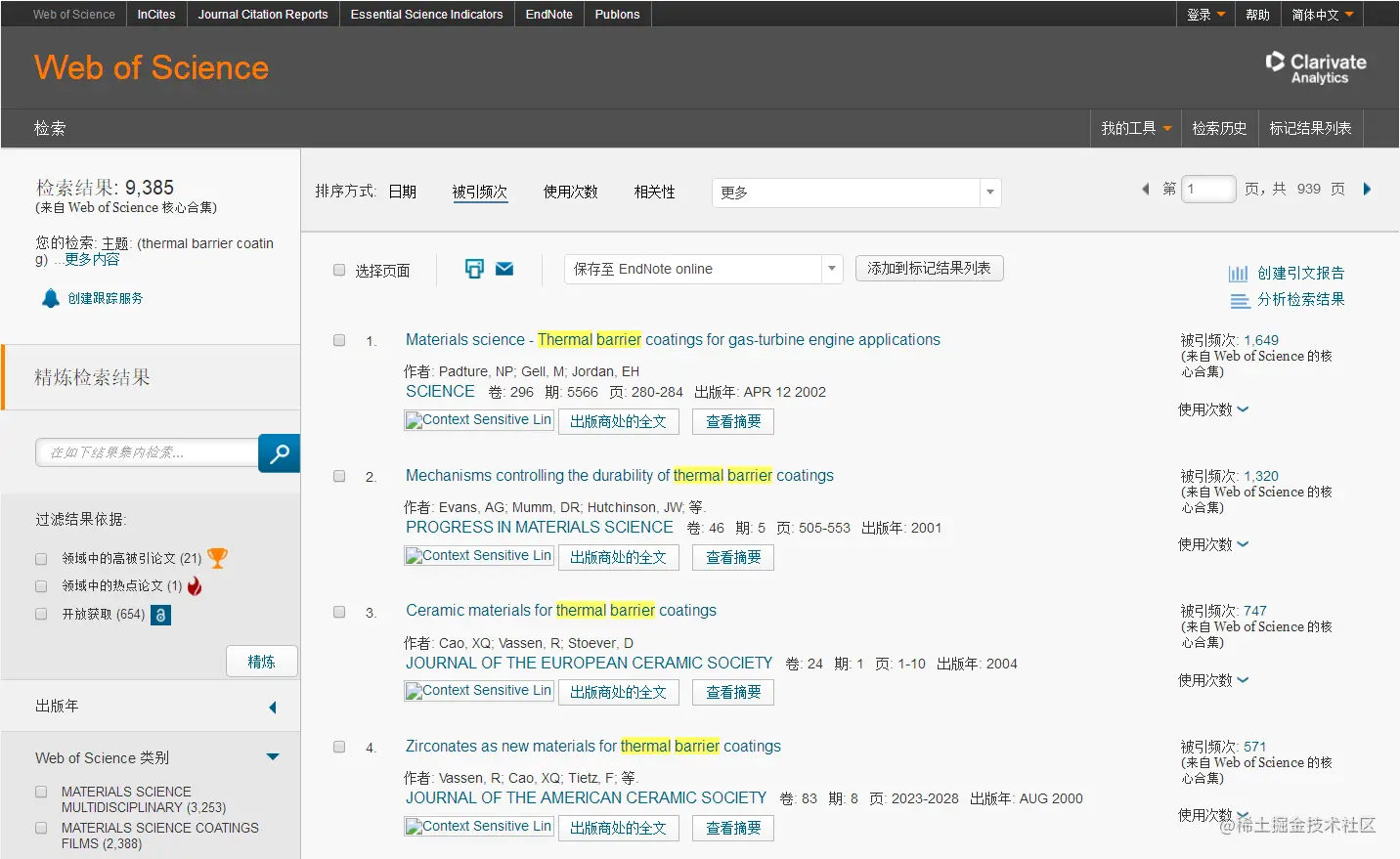Open Journal Citation Reports tab
1400x859 pixels.
263,15
